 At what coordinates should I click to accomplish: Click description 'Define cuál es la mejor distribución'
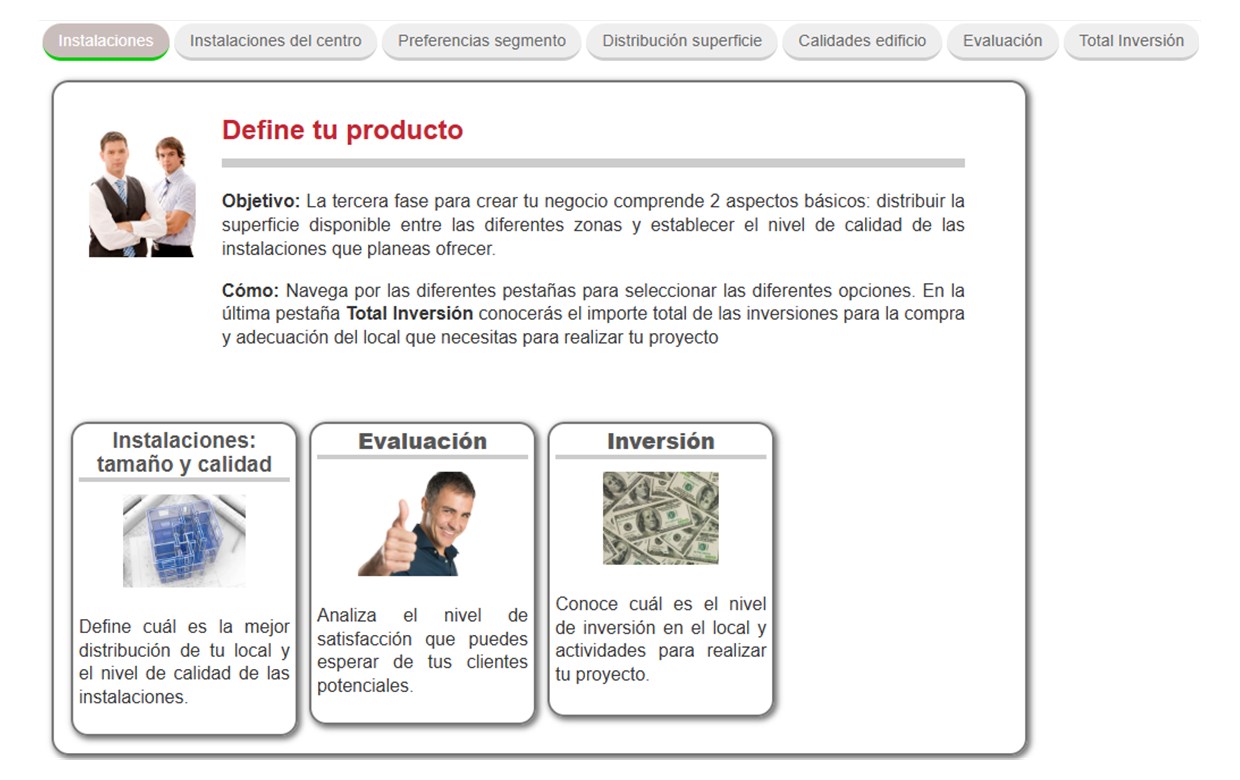point(184,662)
